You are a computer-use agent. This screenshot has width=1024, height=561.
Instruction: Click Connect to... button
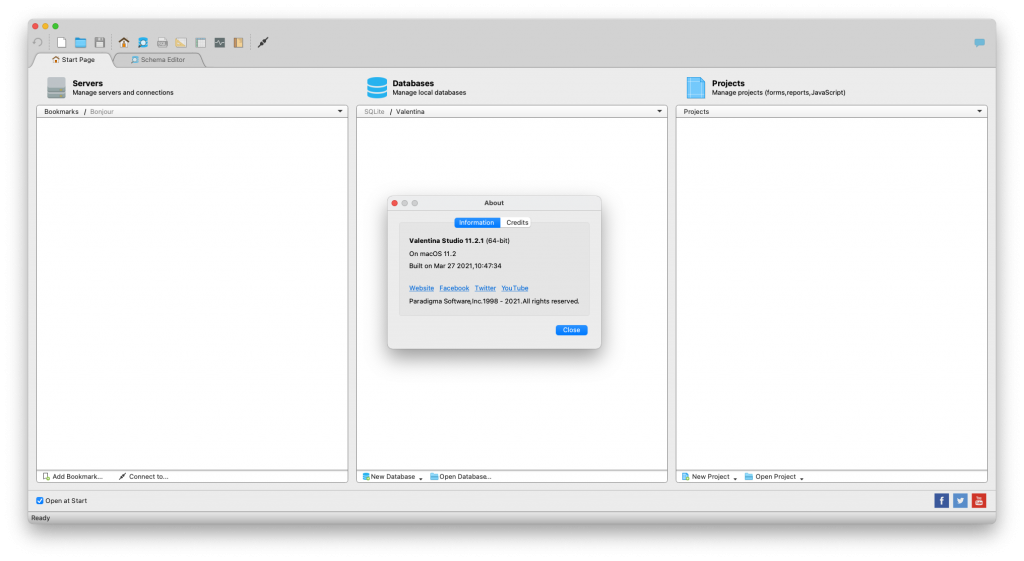coord(143,477)
